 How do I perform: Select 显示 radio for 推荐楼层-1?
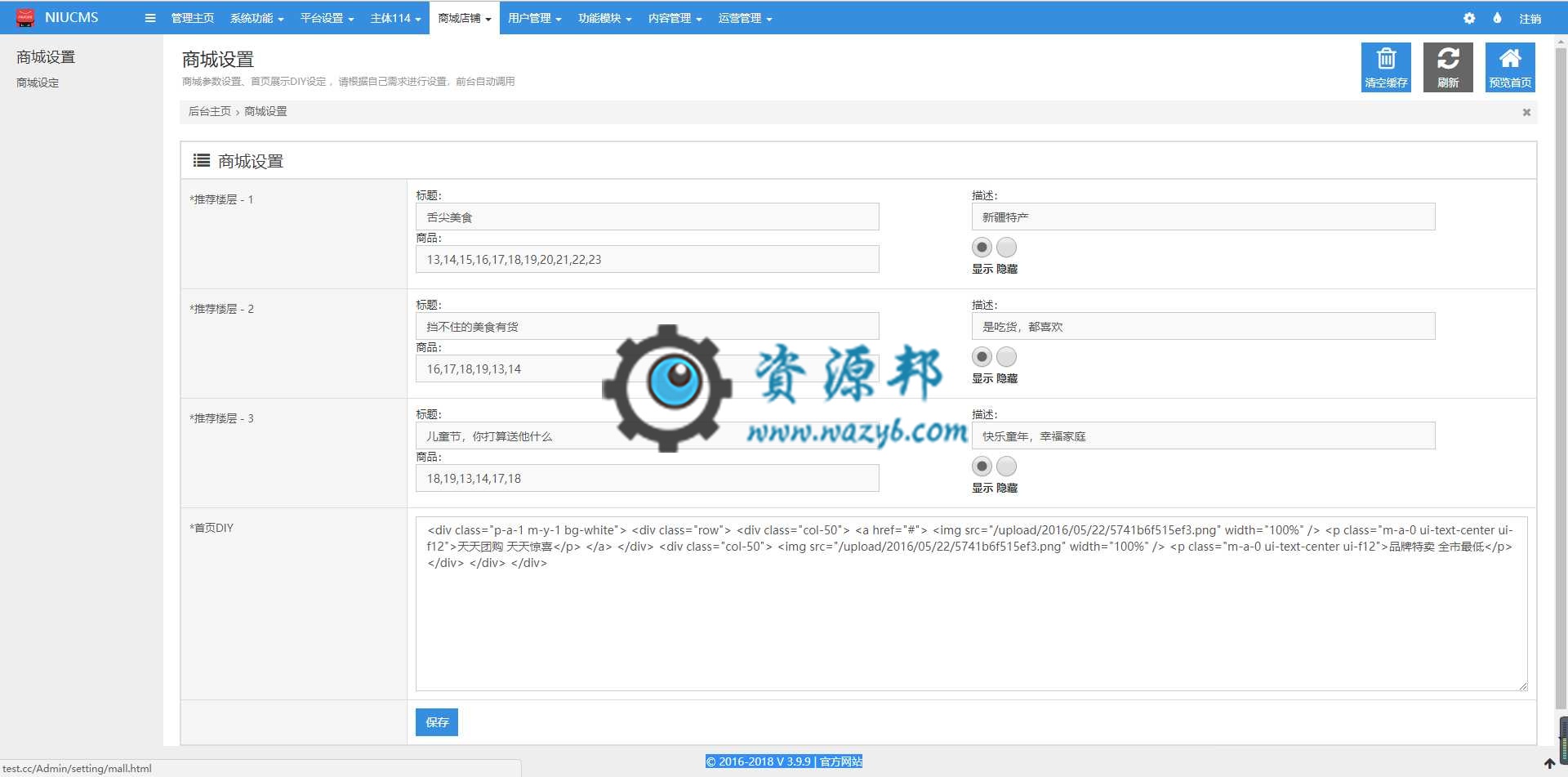click(x=982, y=247)
